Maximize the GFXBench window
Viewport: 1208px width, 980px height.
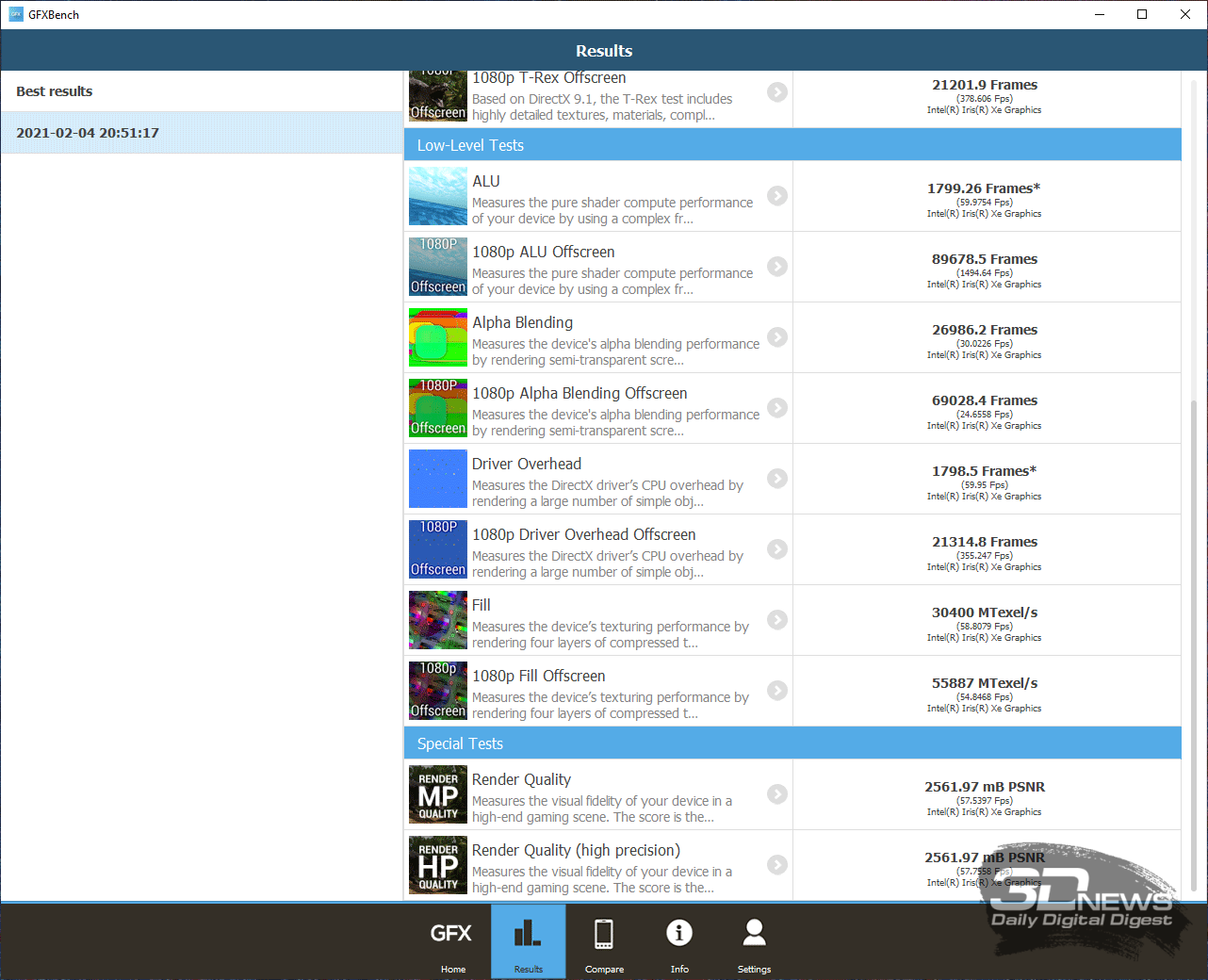click(1142, 14)
